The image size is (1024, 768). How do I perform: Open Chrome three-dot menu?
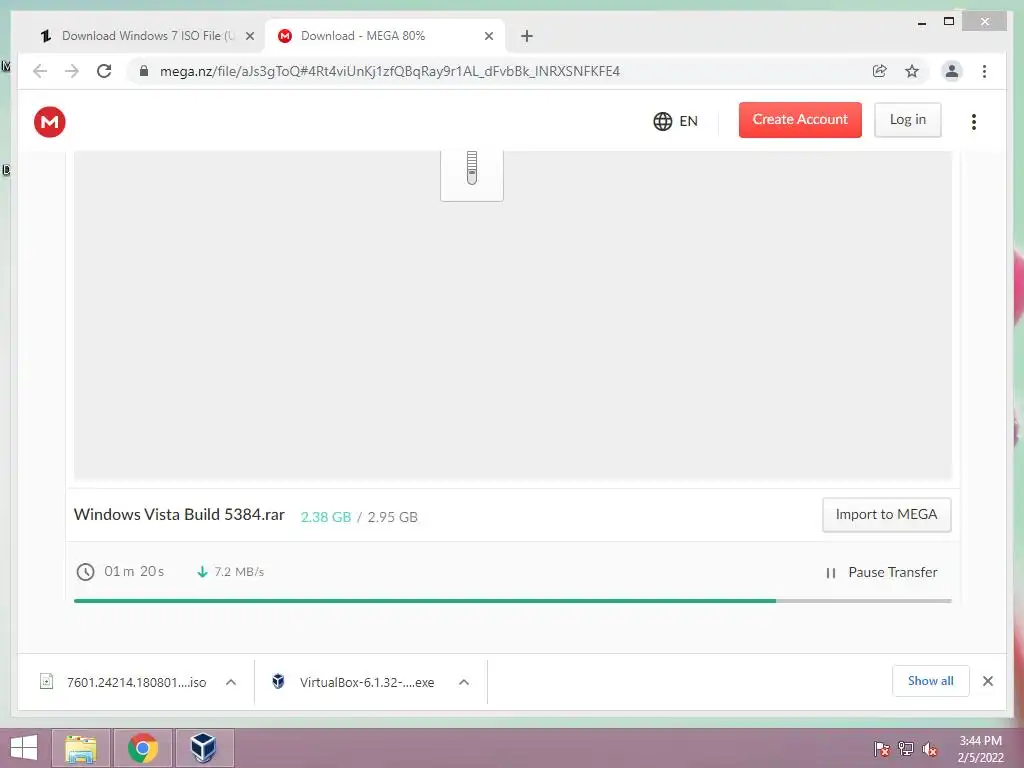point(984,71)
